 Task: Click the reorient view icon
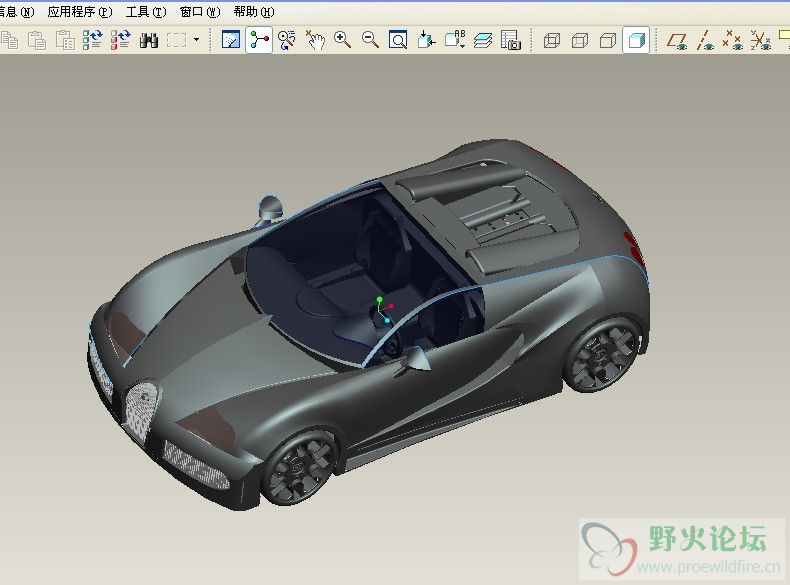(x=427, y=40)
